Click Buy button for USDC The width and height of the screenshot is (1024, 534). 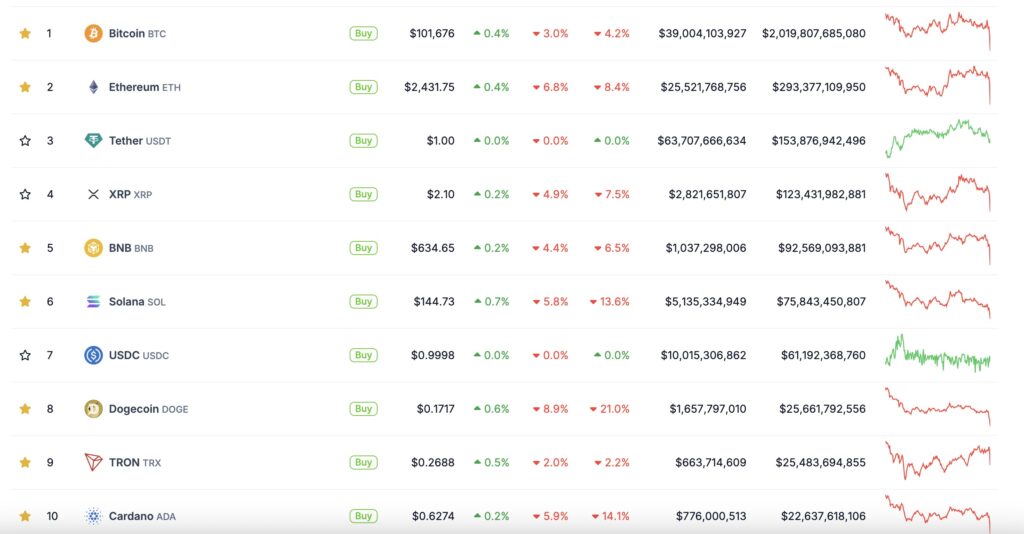pyautogui.click(x=363, y=355)
